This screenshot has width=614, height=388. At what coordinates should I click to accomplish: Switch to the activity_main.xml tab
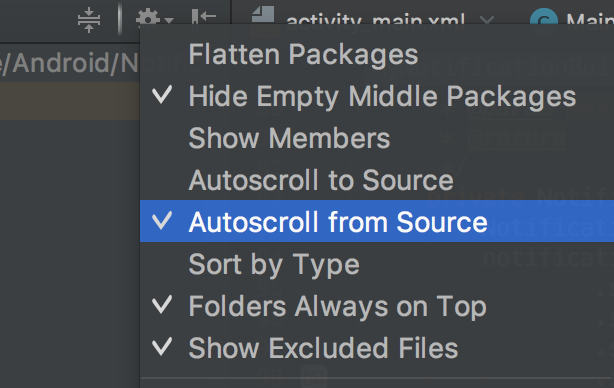[375, 19]
